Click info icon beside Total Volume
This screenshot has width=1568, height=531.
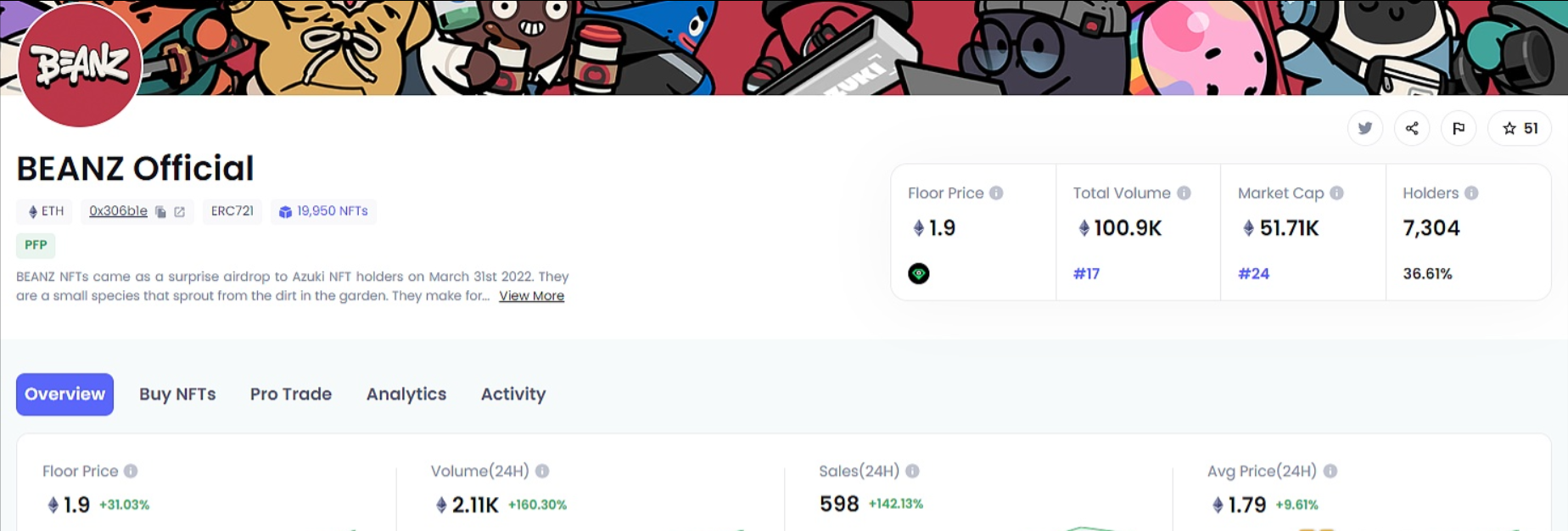click(x=1184, y=193)
